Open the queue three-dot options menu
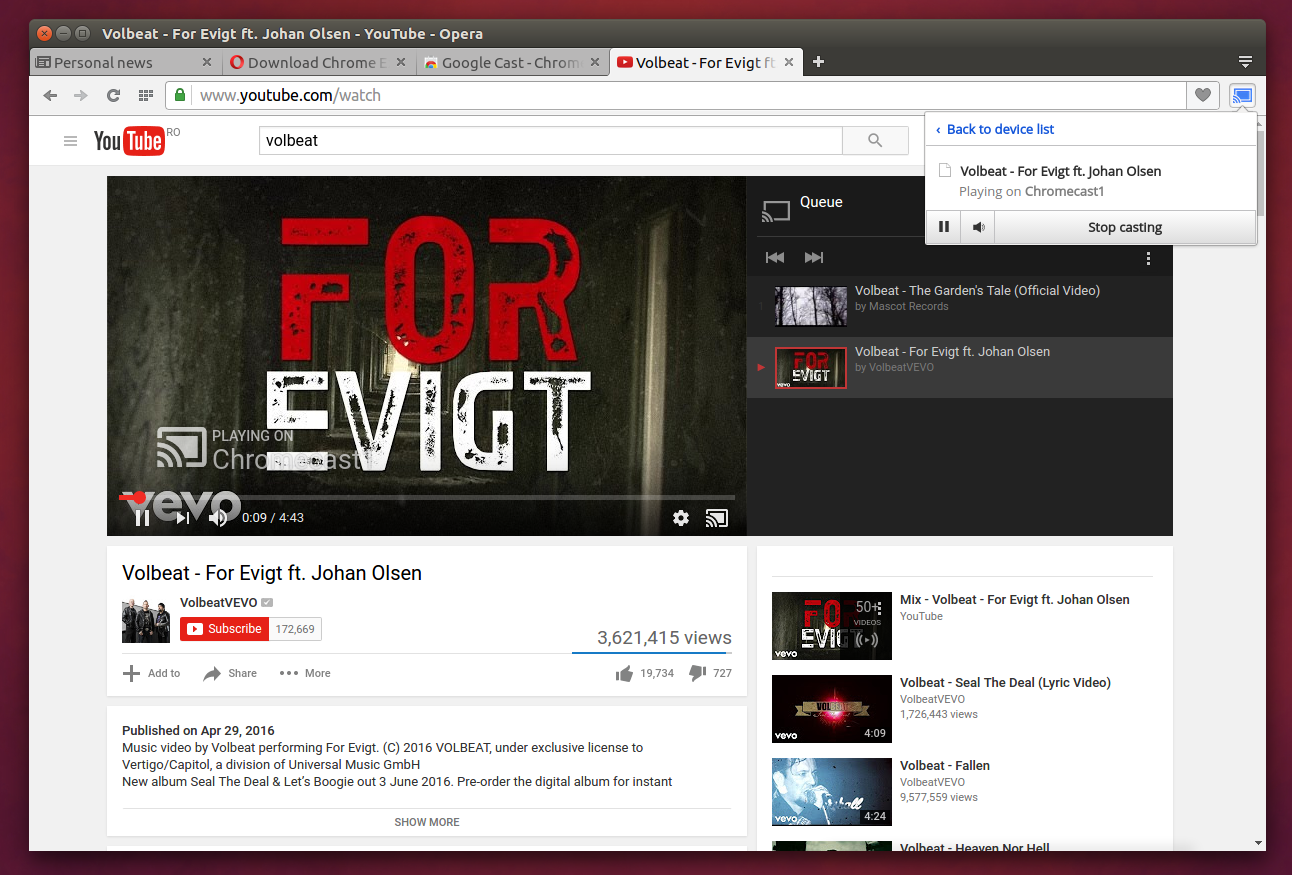The height and width of the screenshot is (875, 1292). pyautogui.click(x=1148, y=258)
